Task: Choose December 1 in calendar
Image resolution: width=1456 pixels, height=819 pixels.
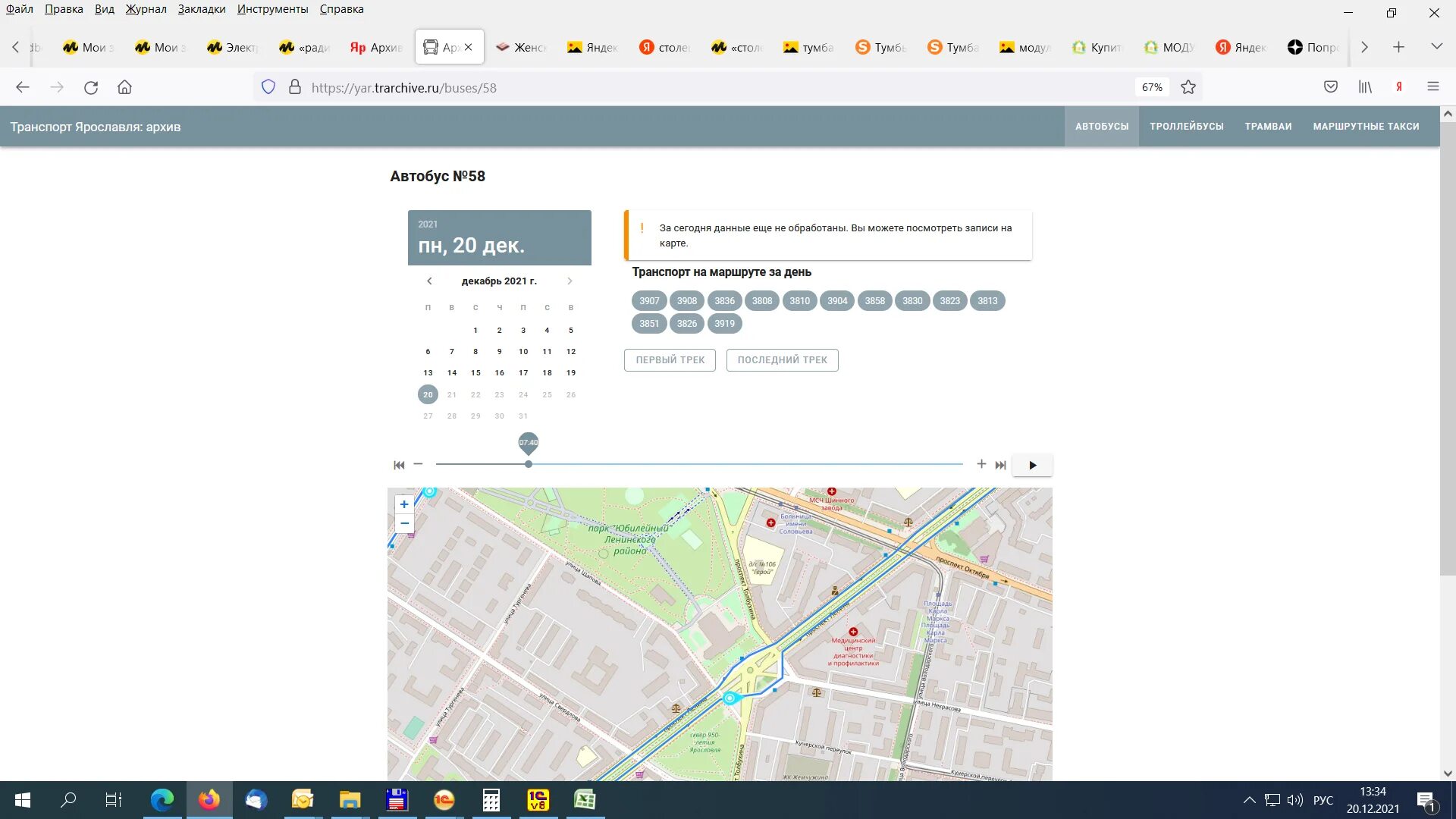Action: 475,331
